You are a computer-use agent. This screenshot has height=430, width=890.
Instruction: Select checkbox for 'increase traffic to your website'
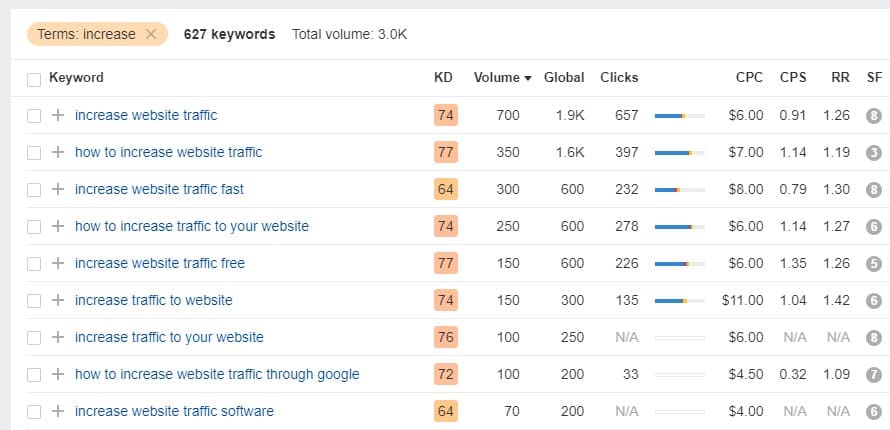(34, 338)
